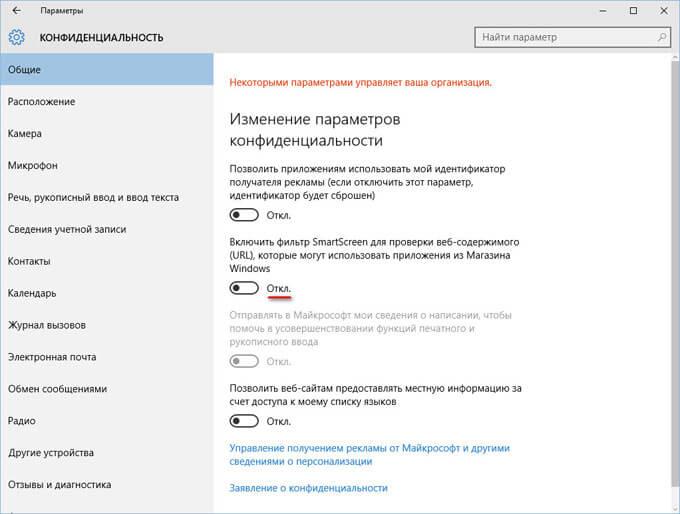
Task: Open Заявление о конфиденциальности link
Action: tap(308, 488)
